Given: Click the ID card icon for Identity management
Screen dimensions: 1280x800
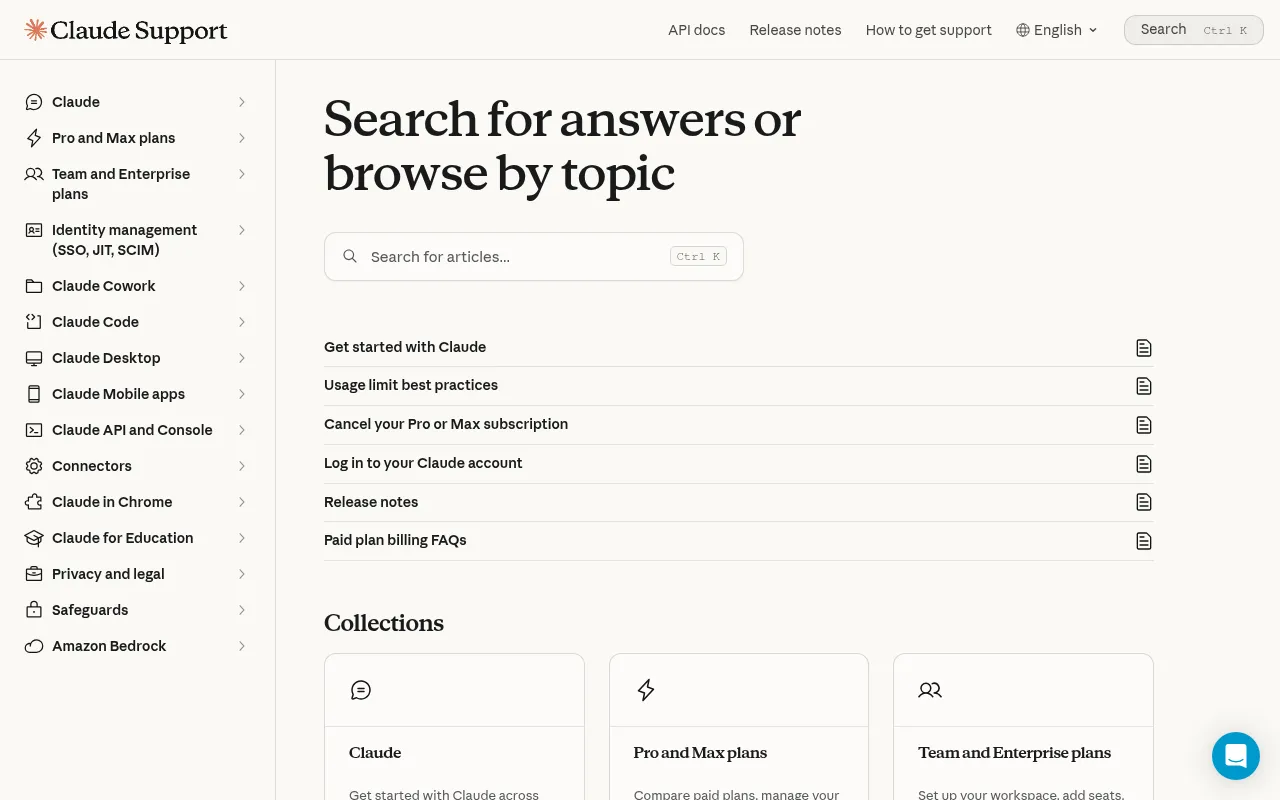Looking at the screenshot, I should point(34,230).
